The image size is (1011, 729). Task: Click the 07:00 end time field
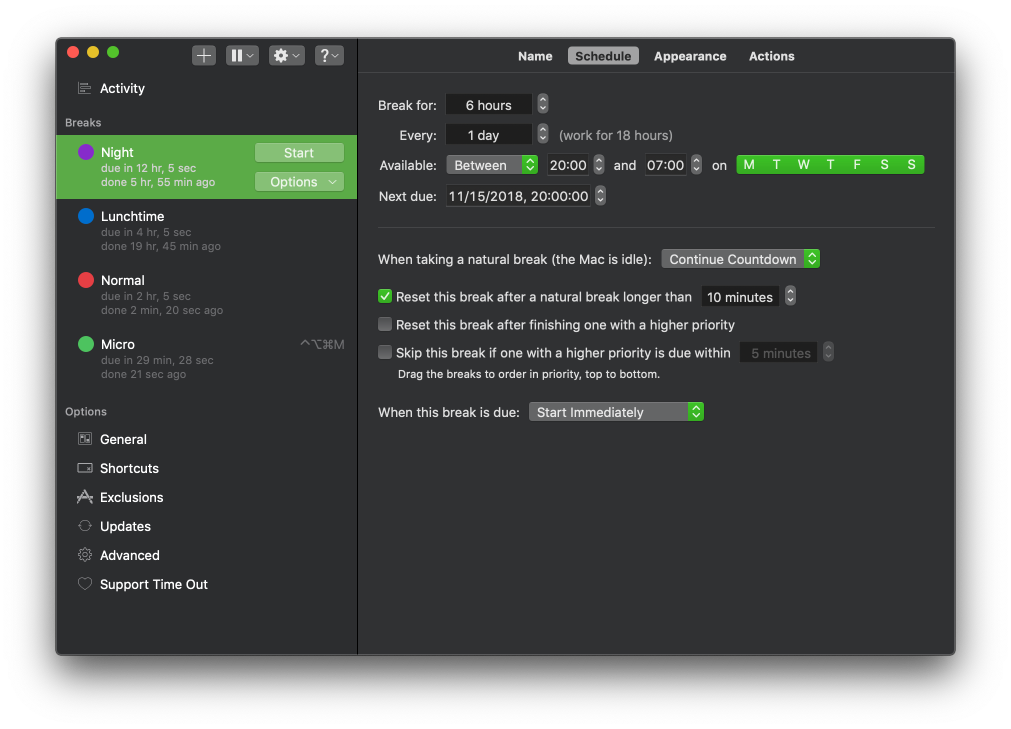coord(665,165)
